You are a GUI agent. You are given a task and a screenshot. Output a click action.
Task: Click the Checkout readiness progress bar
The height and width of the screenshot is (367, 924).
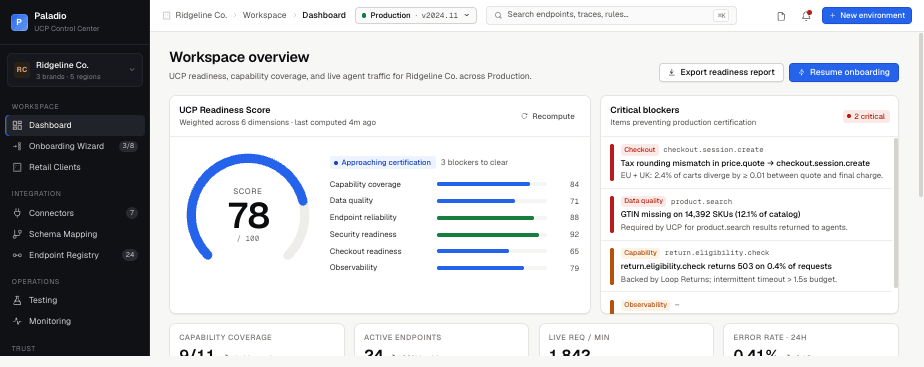(492, 251)
